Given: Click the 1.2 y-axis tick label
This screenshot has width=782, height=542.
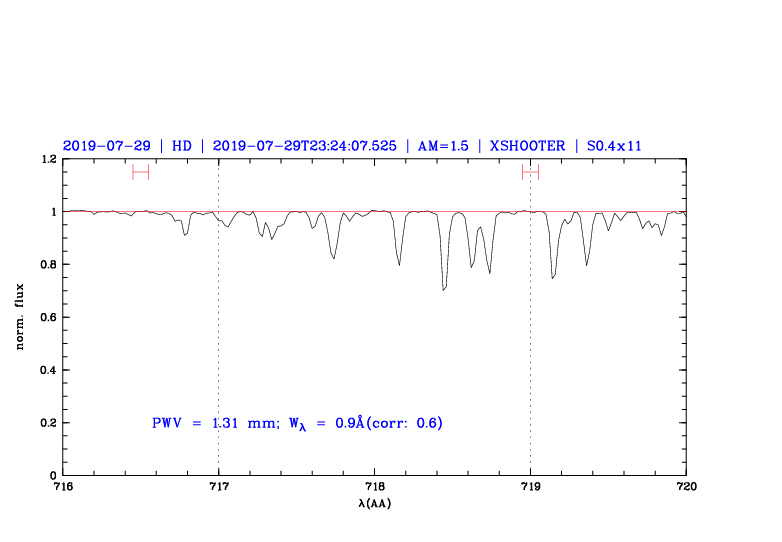Looking at the screenshot, I should (x=47, y=160).
